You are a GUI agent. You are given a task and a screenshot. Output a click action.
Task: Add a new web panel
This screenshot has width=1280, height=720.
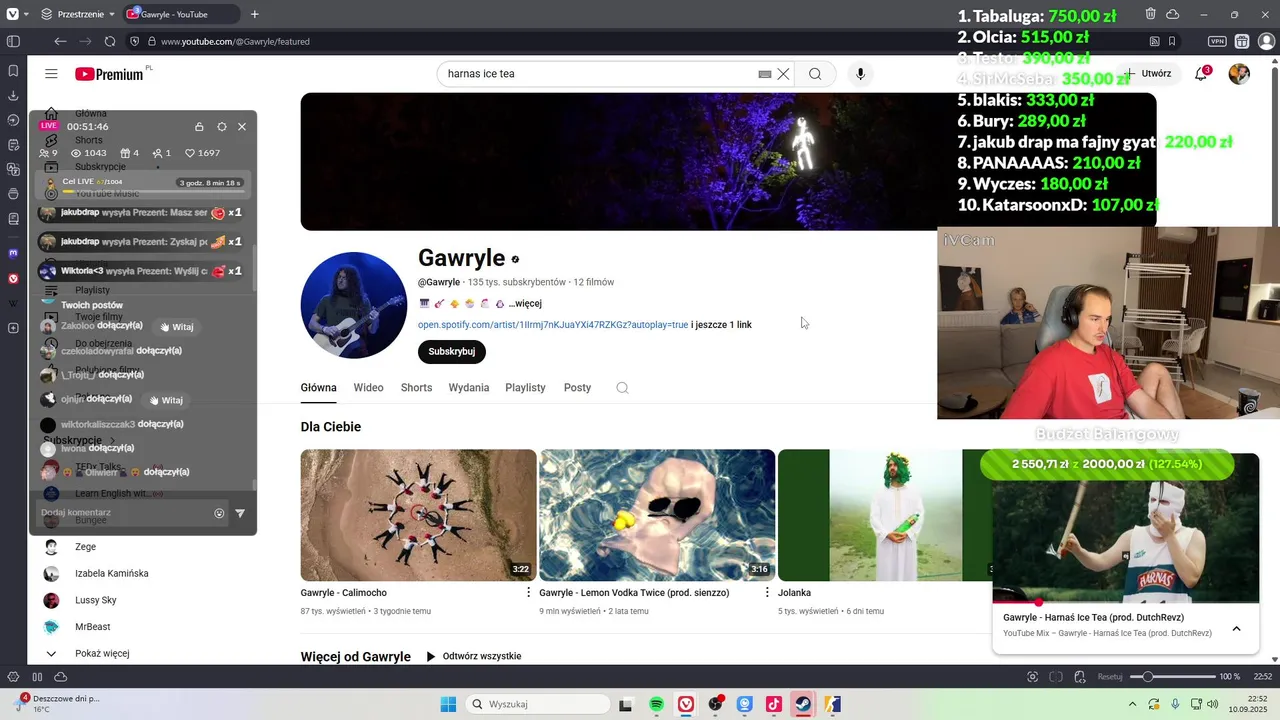pos(13,328)
